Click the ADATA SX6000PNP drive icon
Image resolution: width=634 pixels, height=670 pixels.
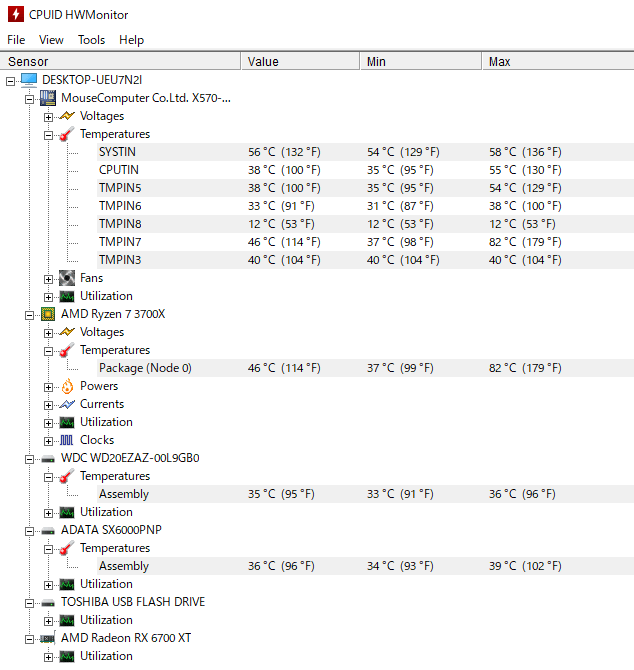[48, 531]
